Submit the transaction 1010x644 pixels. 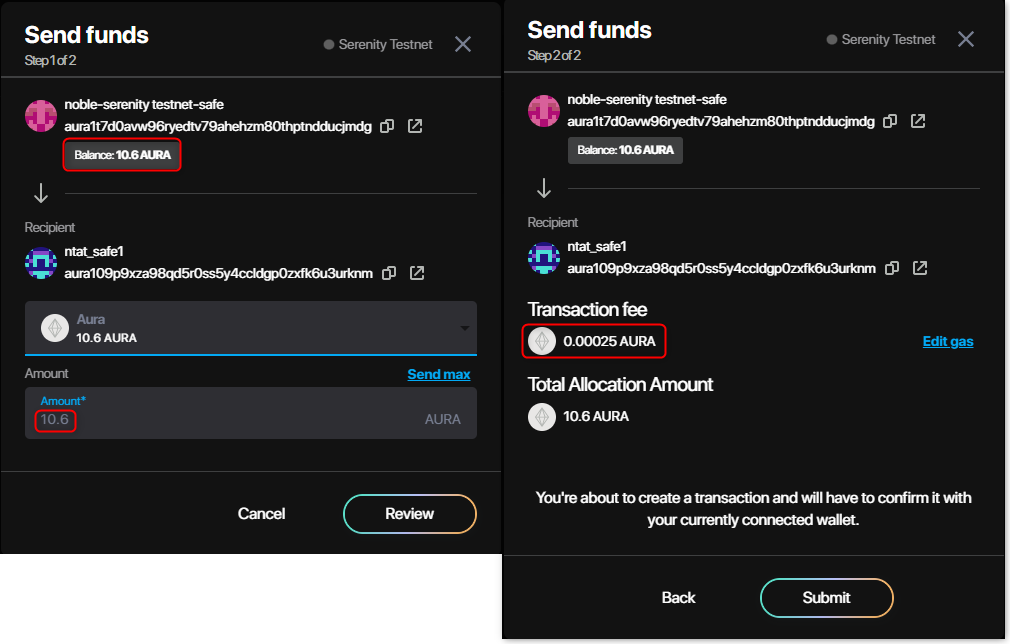(826, 597)
